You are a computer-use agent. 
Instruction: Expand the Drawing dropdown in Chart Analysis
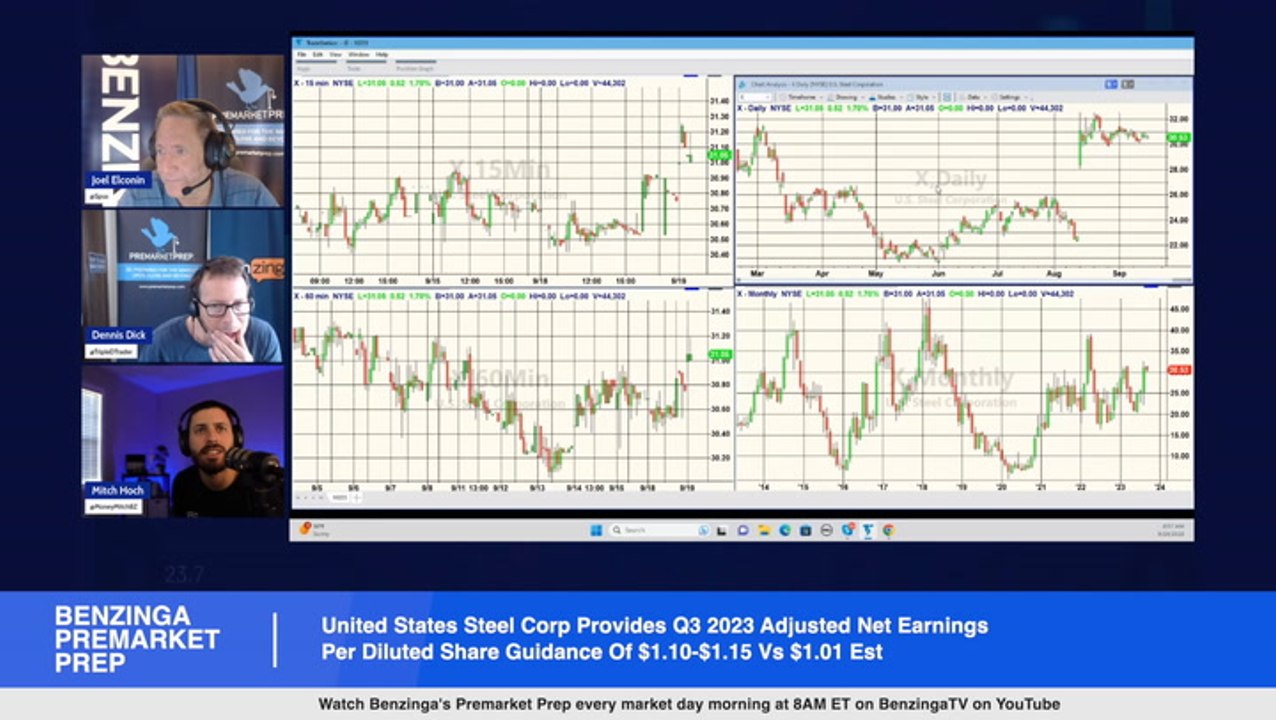(847, 97)
